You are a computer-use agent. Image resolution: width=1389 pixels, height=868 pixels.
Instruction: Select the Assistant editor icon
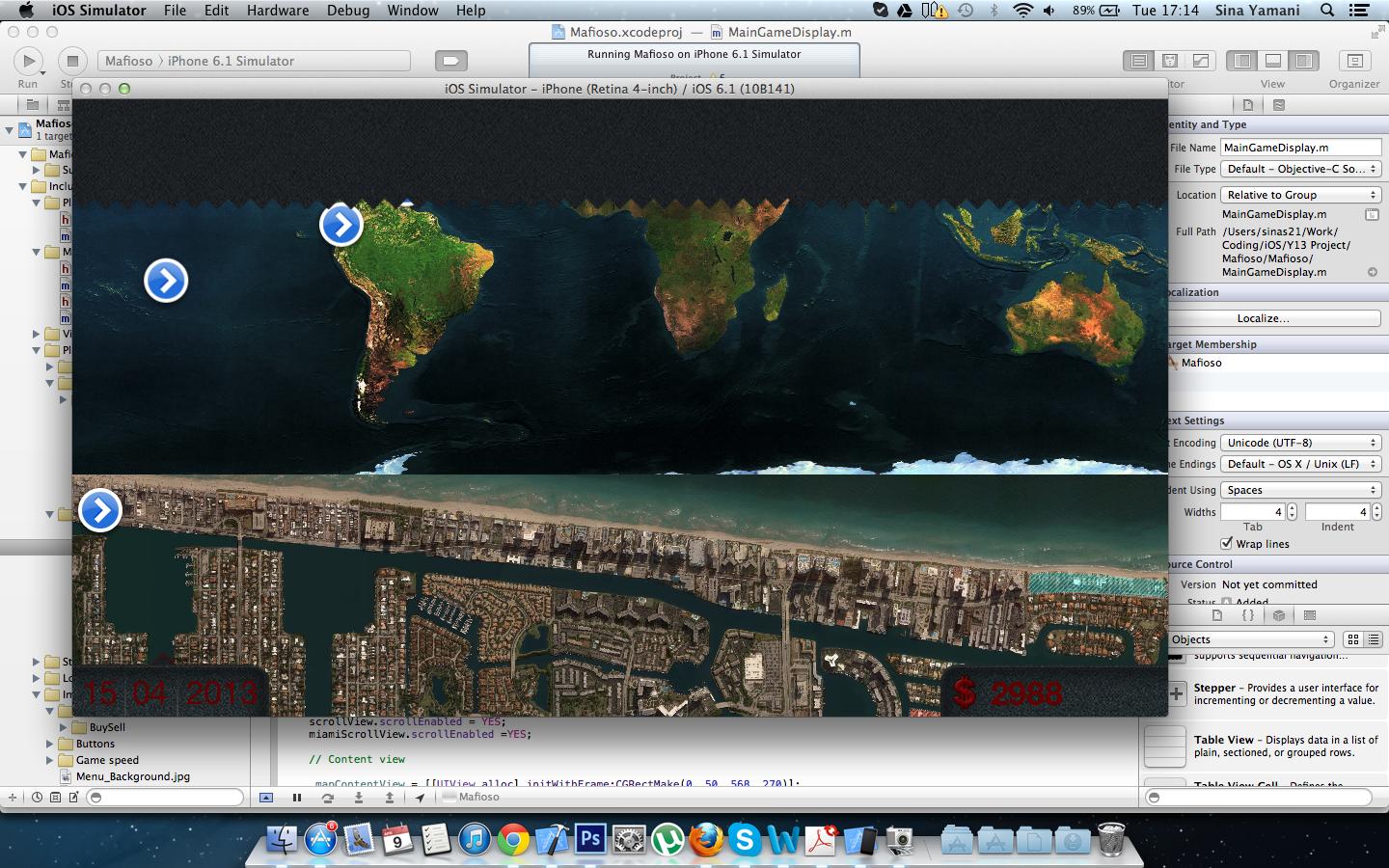pos(1170,61)
